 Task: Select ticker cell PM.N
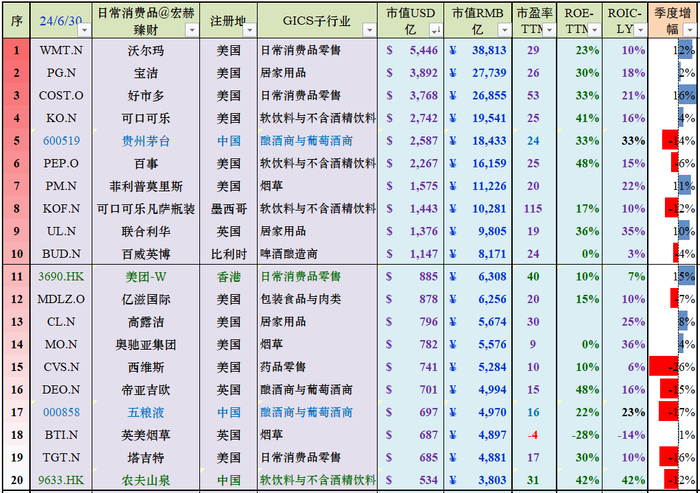61,186
